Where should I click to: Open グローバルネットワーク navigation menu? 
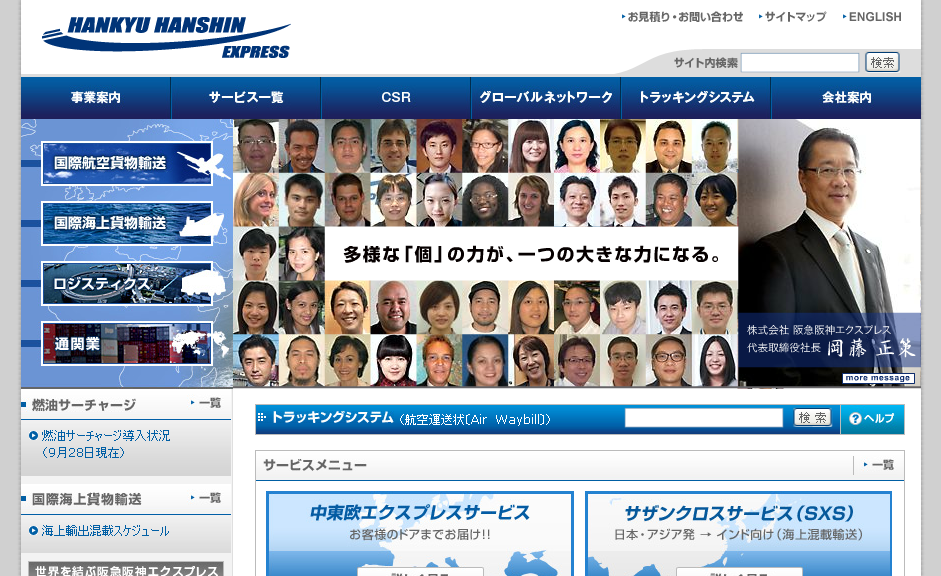coord(546,98)
